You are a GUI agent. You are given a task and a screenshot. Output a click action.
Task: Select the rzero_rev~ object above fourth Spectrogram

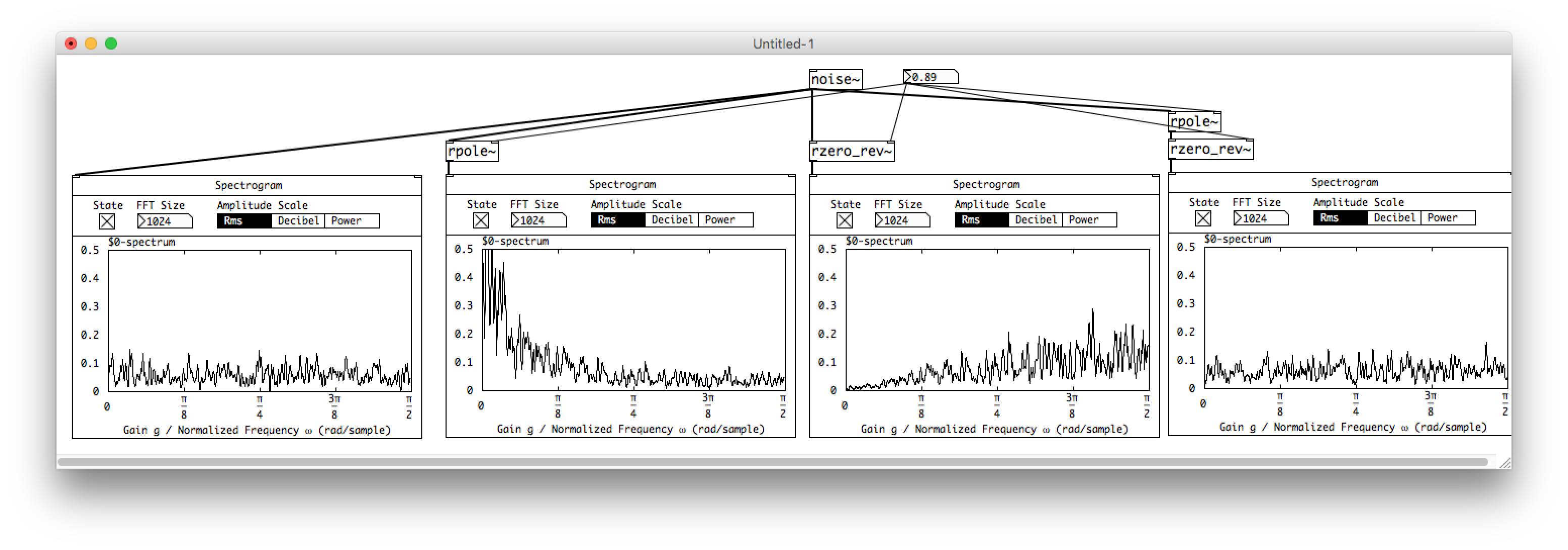(x=1211, y=149)
